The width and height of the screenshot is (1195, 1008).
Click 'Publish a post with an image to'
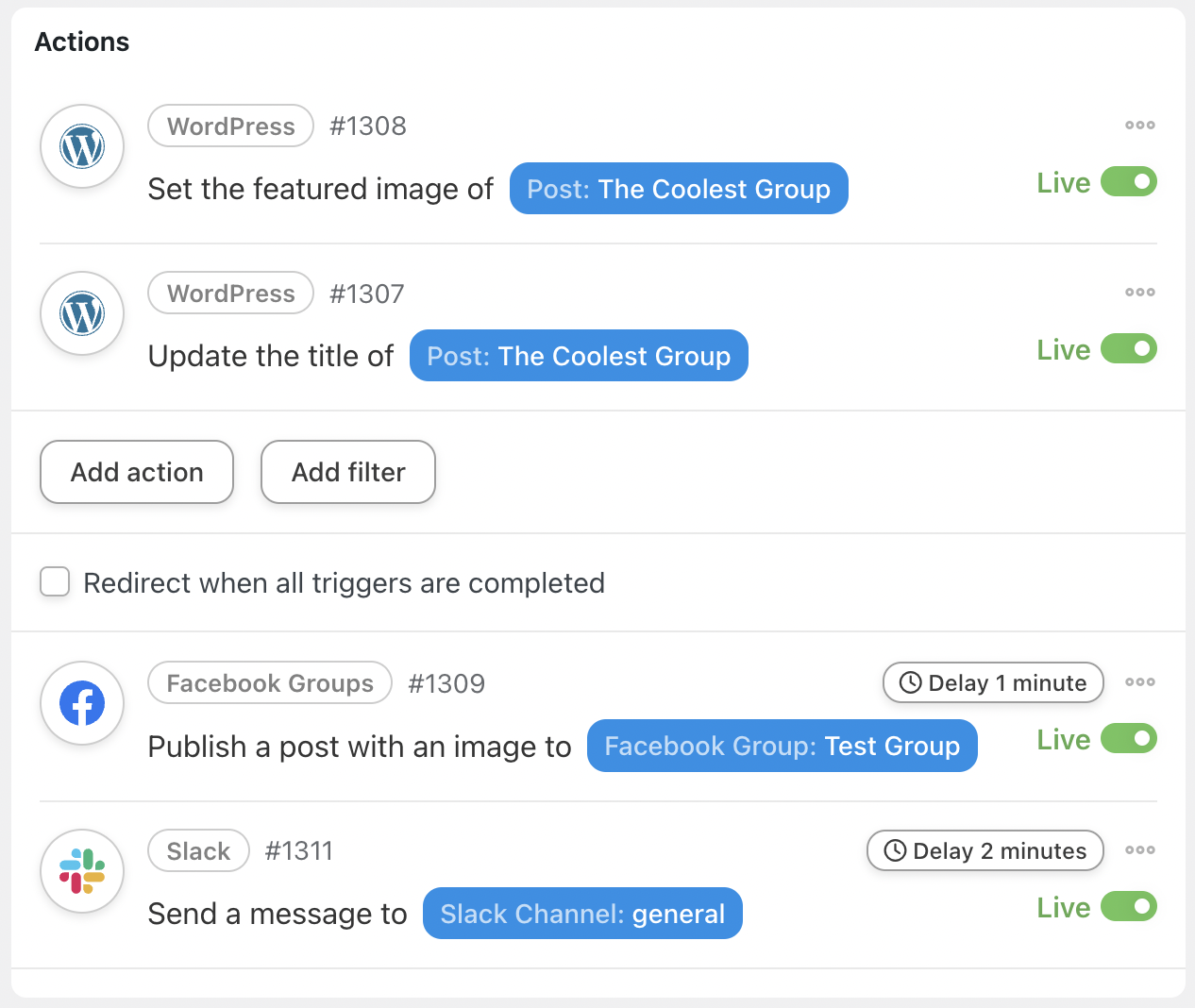coord(360,747)
